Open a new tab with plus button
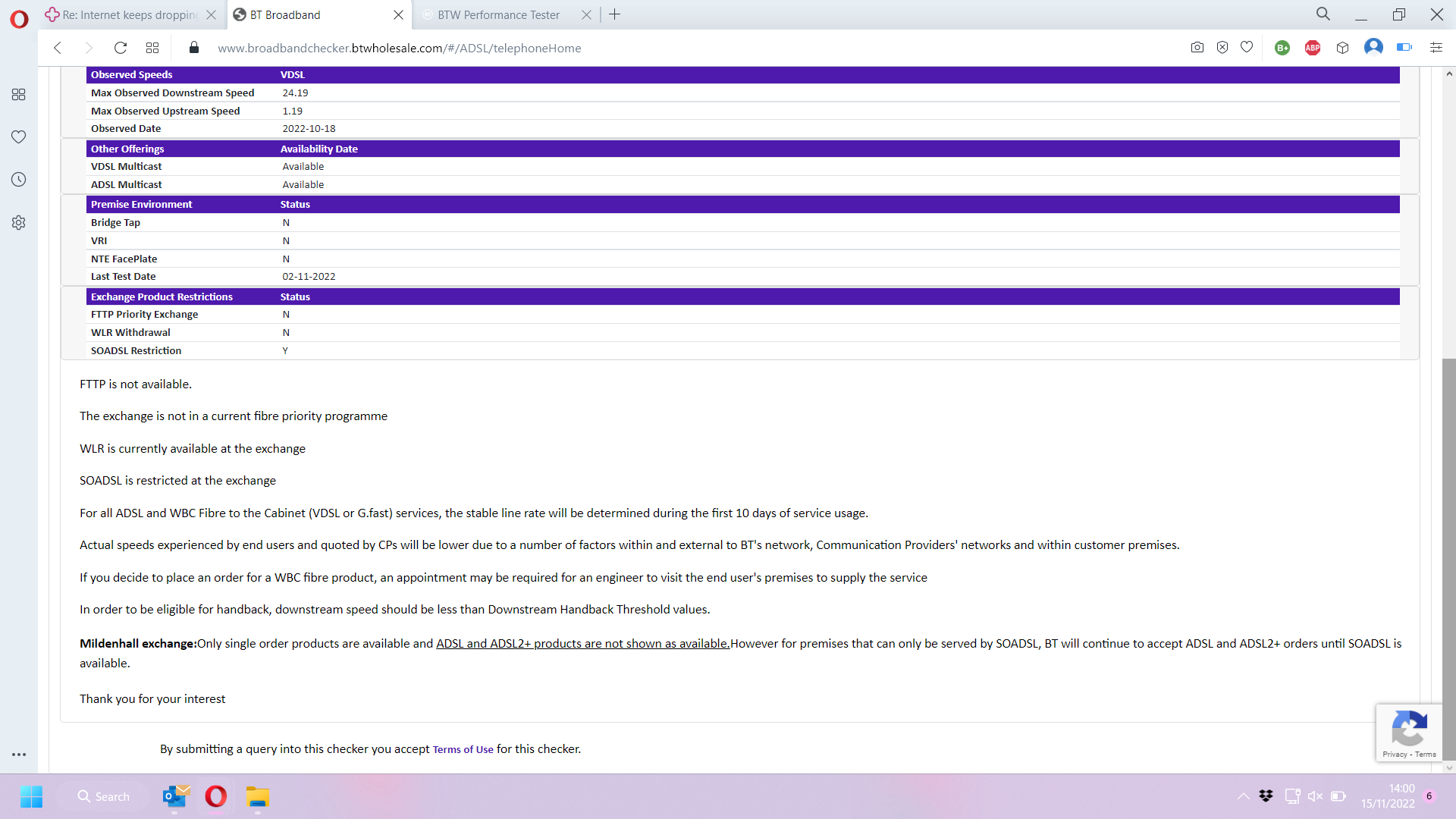Image resolution: width=1456 pixels, height=819 pixels. tap(614, 14)
